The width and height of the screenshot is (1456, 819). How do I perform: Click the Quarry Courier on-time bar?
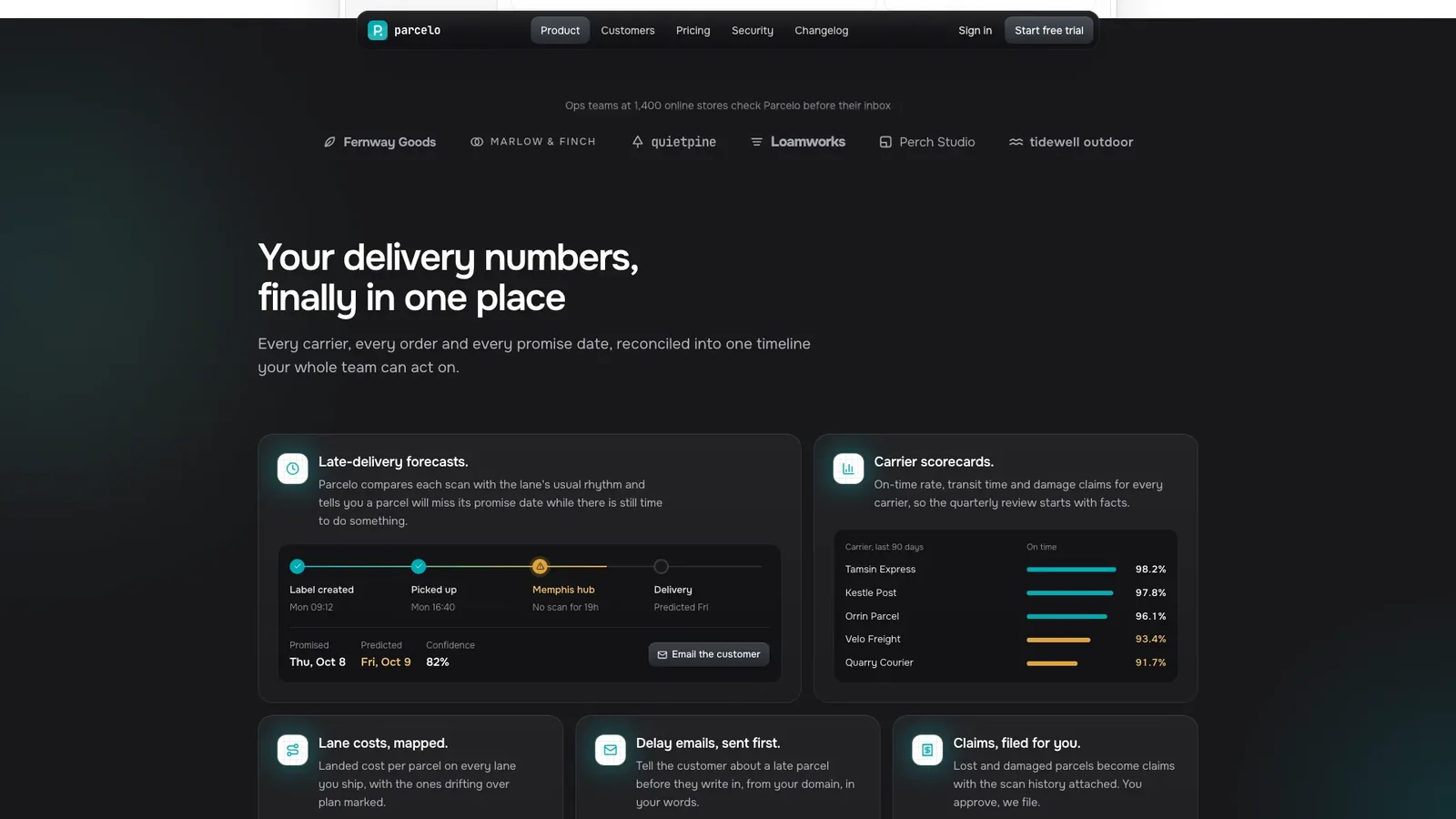(x=1052, y=663)
